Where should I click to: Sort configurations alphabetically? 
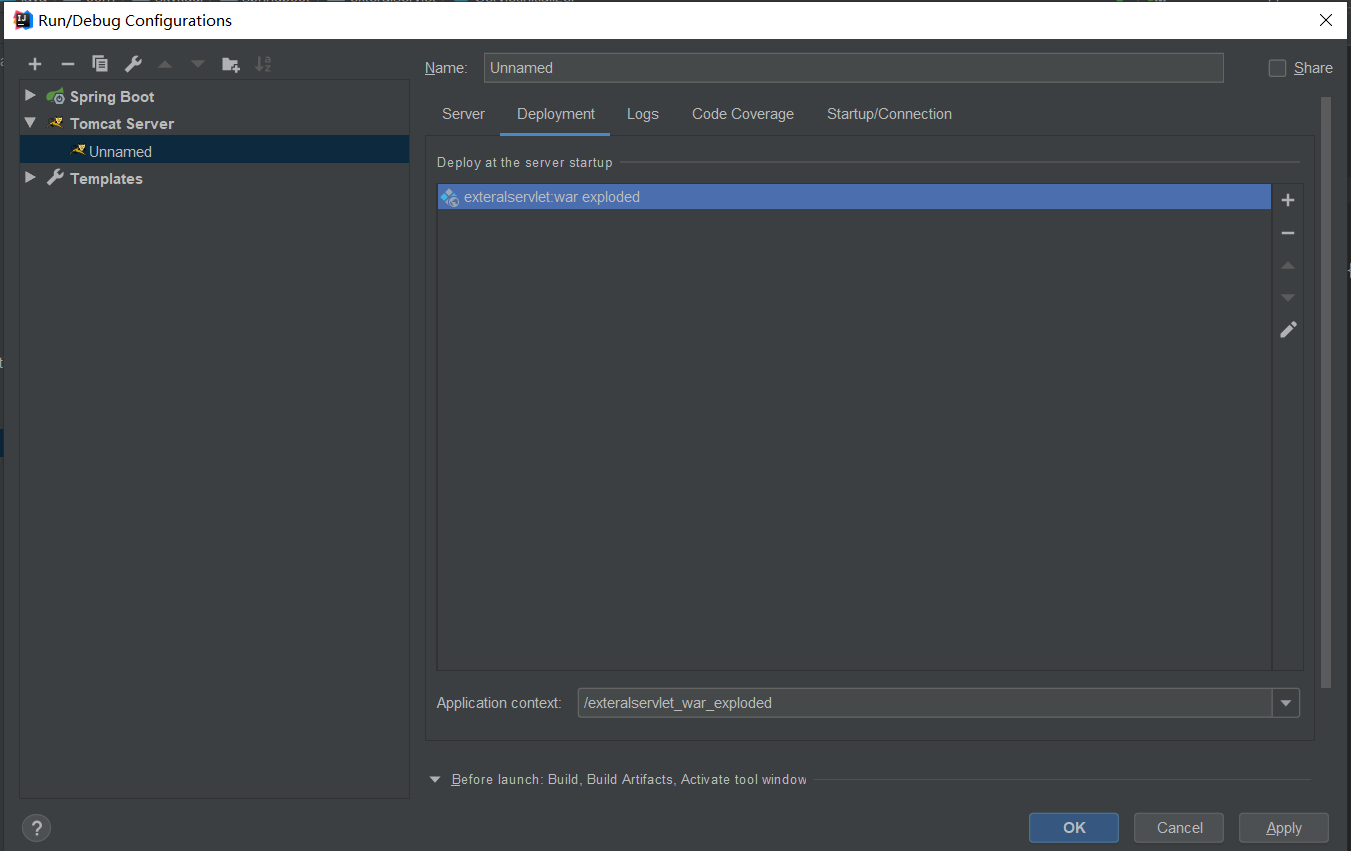263,64
